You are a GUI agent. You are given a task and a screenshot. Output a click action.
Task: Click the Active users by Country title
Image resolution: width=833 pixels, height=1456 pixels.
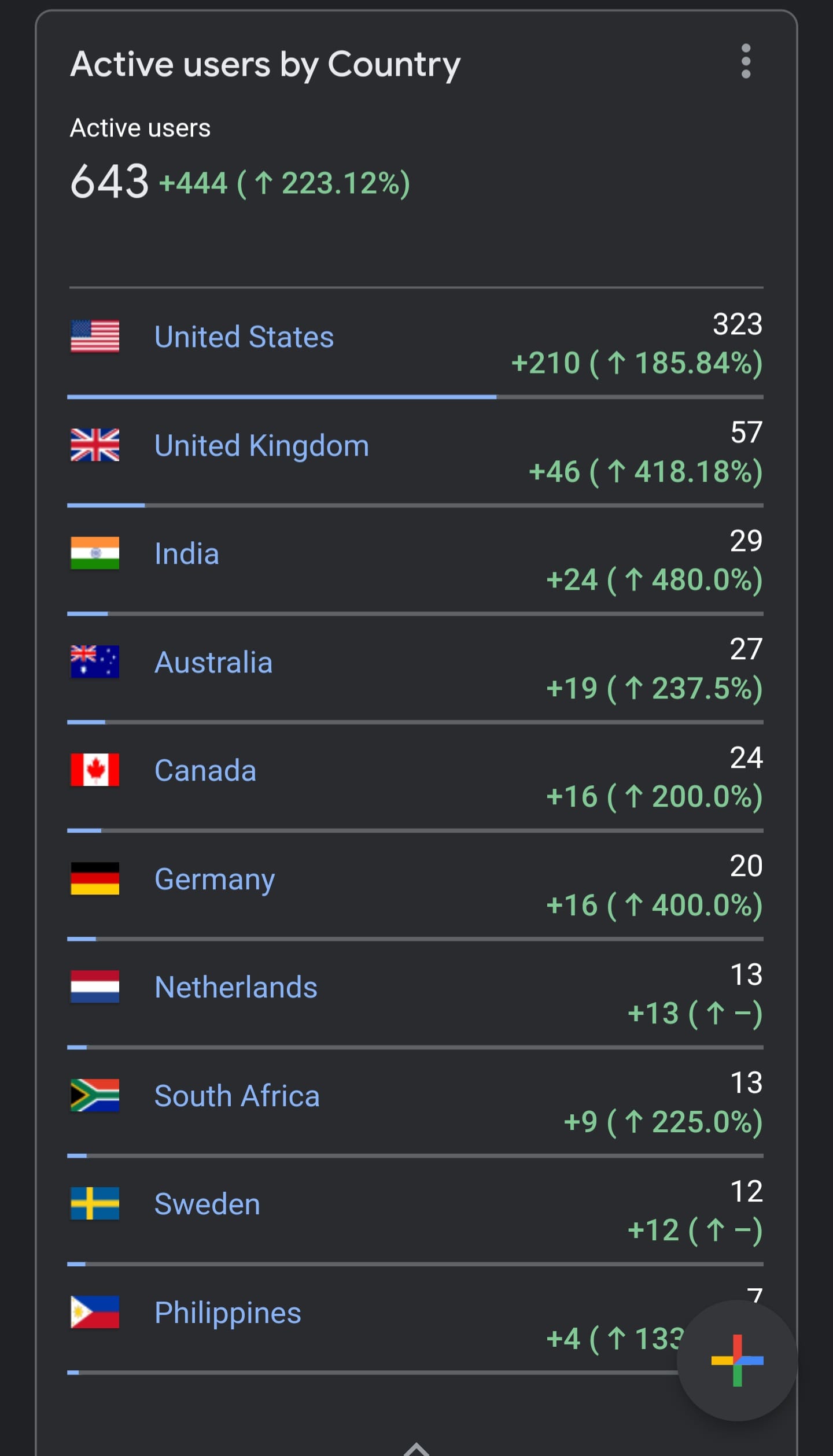point(266,64)
